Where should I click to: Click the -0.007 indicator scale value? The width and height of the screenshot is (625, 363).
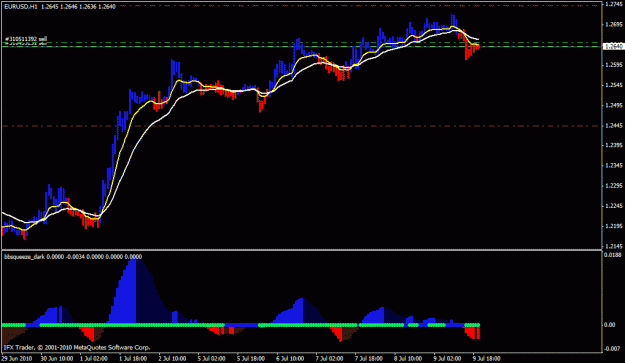pyautogui.click(x=612, y=349)
